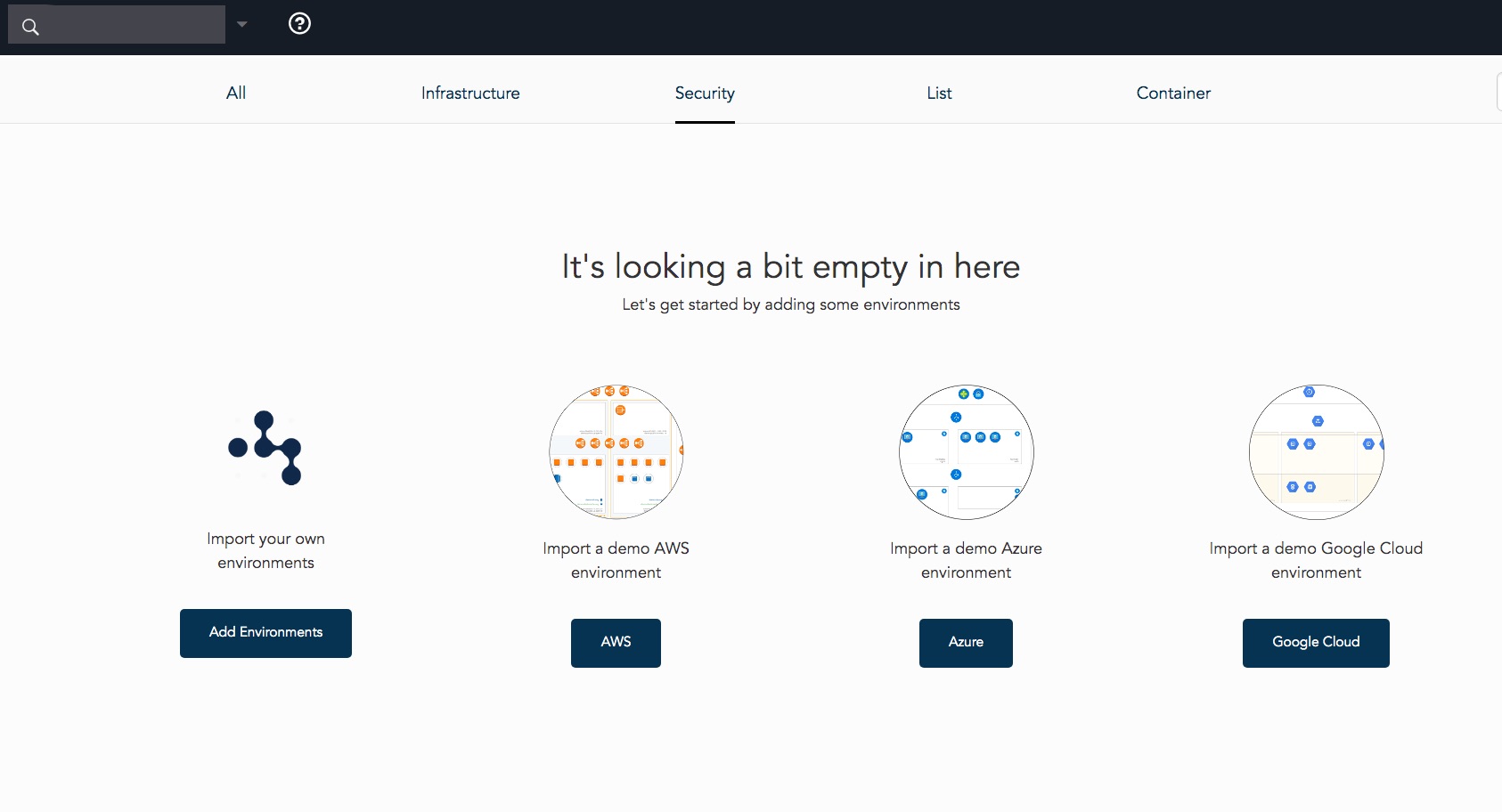Import the demo AWS environment button

click(x=616, y=643)
